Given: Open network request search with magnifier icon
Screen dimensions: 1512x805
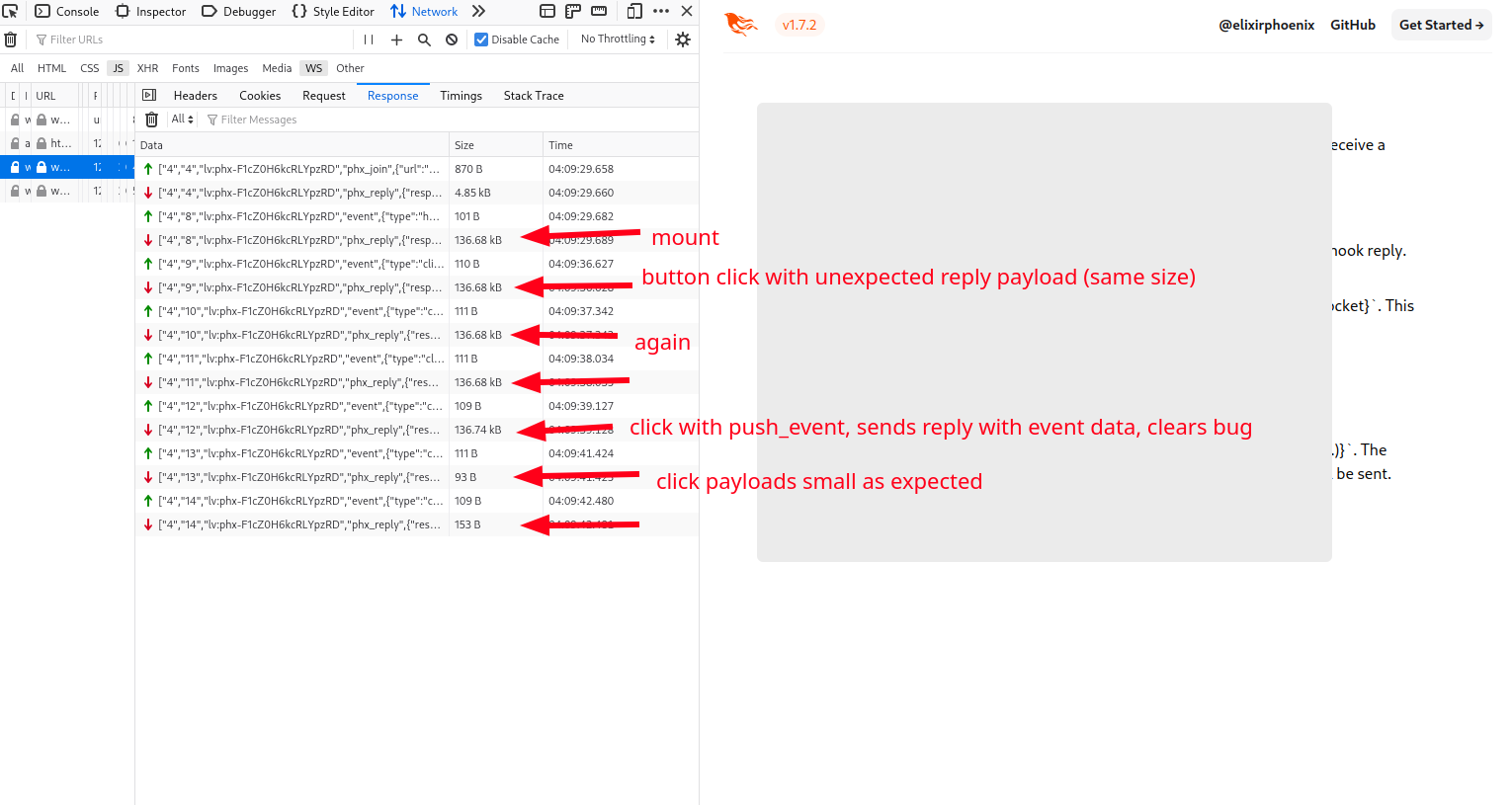Looking at the screenshot, I should click(422, 40).
